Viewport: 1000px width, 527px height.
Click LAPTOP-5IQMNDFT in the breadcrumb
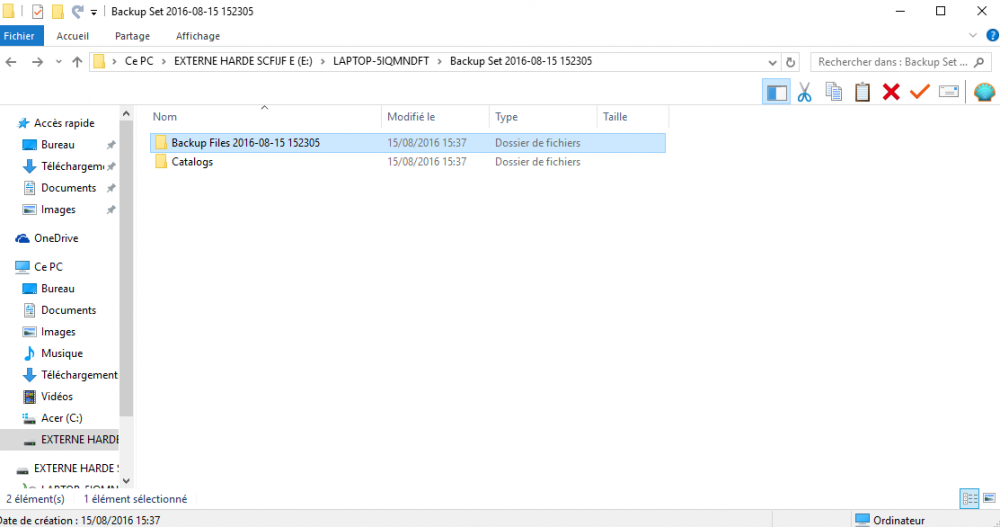pyautogui.click(x=381, y=61)
